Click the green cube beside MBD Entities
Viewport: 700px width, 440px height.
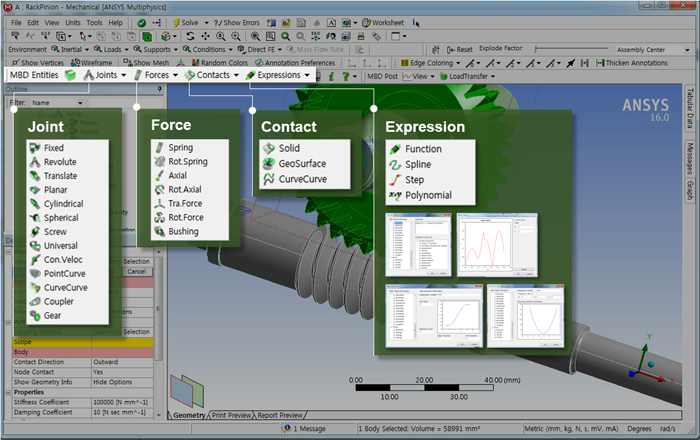[x=70, y=75]
